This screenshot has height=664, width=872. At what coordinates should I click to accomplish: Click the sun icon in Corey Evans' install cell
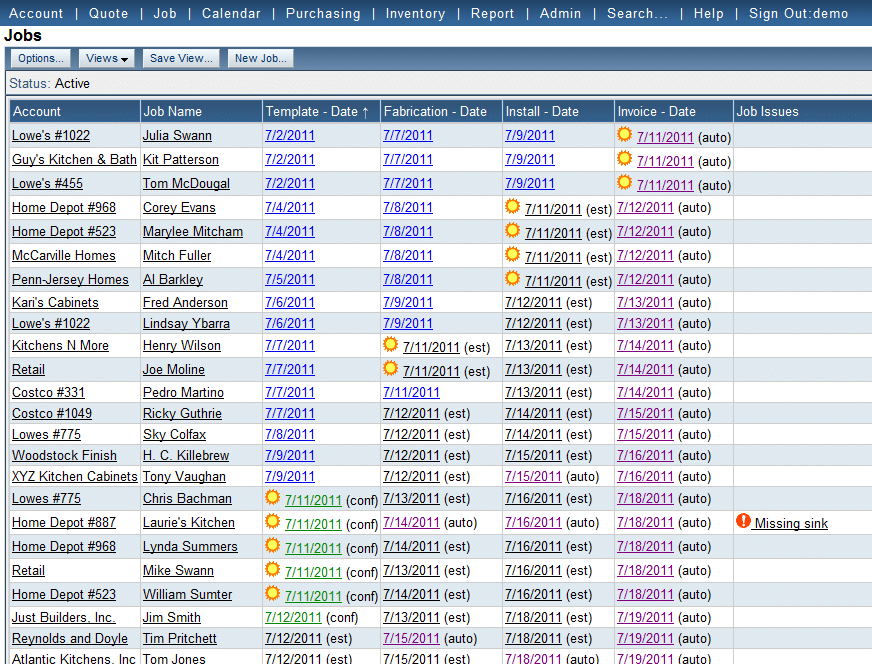click(x=512, y=206)
